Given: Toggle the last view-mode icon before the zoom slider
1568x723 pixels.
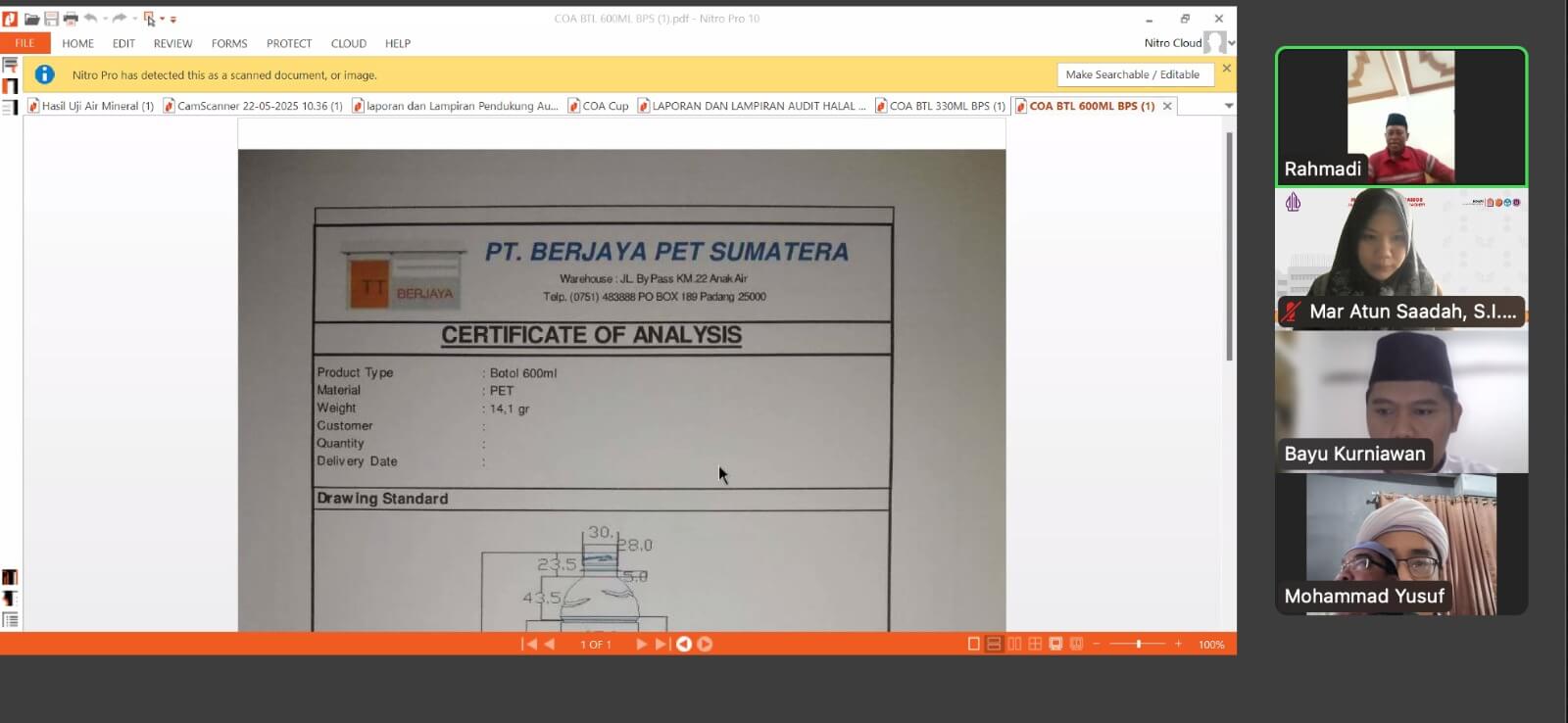Looking at the screenshot, I should pos(1076,644).
